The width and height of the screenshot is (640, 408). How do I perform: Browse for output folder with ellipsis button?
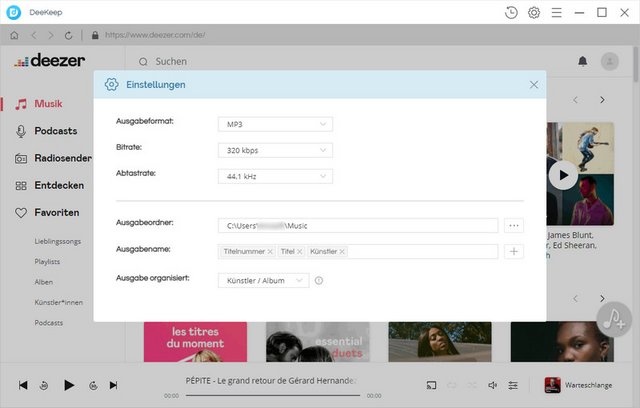513,226
